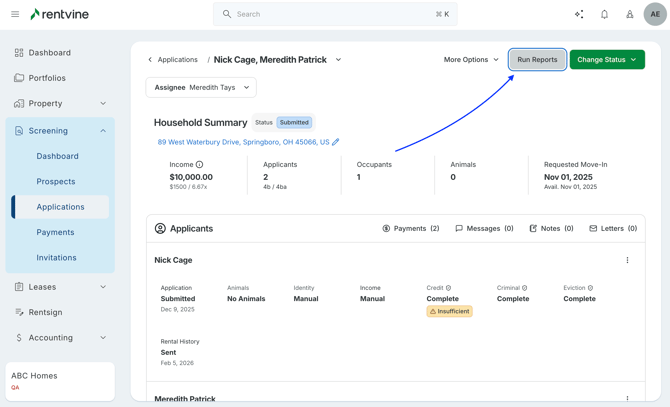Open the hamburger menu icon

15,14
